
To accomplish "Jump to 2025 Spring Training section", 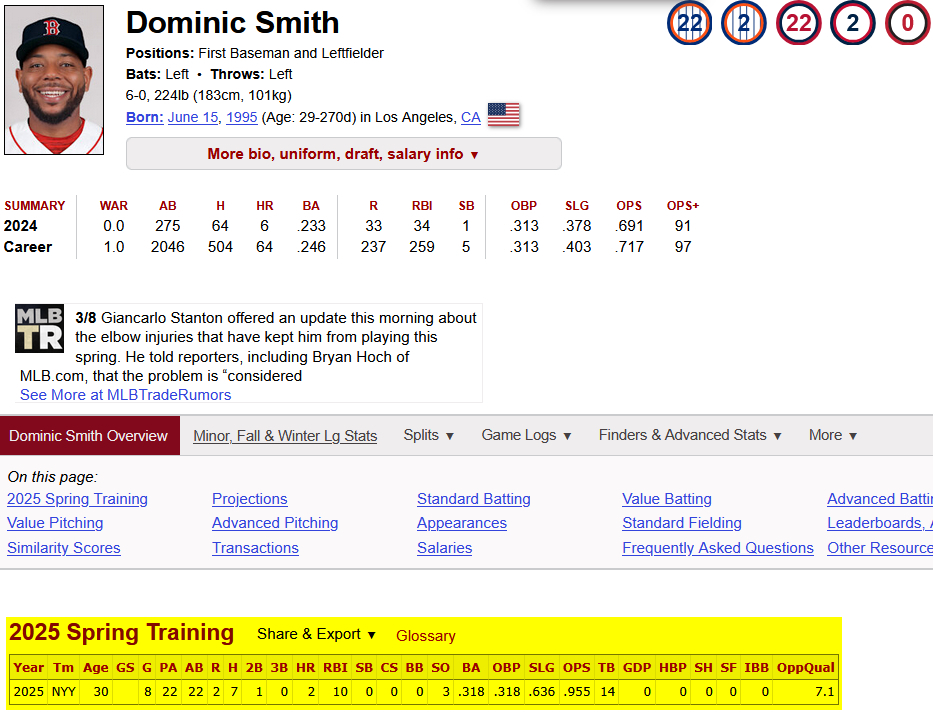I will tap(77, 499).
